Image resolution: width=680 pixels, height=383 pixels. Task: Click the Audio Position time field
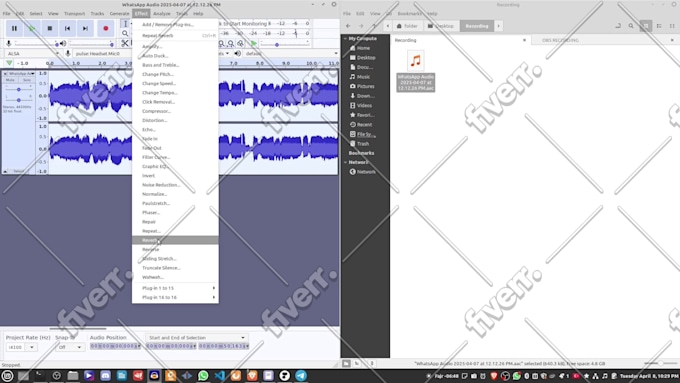(115, 346)
